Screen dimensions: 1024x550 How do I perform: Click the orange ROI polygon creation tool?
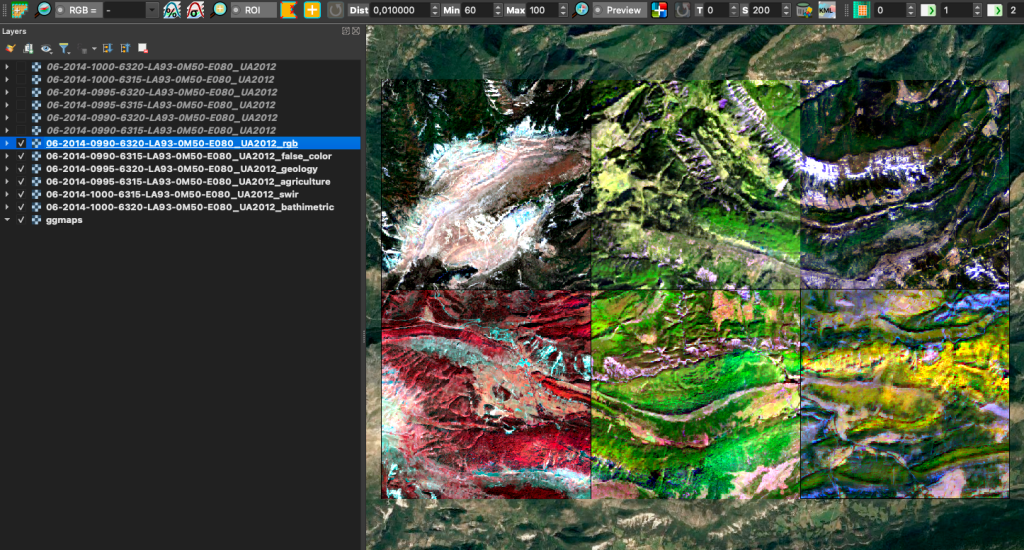(289, 10)
